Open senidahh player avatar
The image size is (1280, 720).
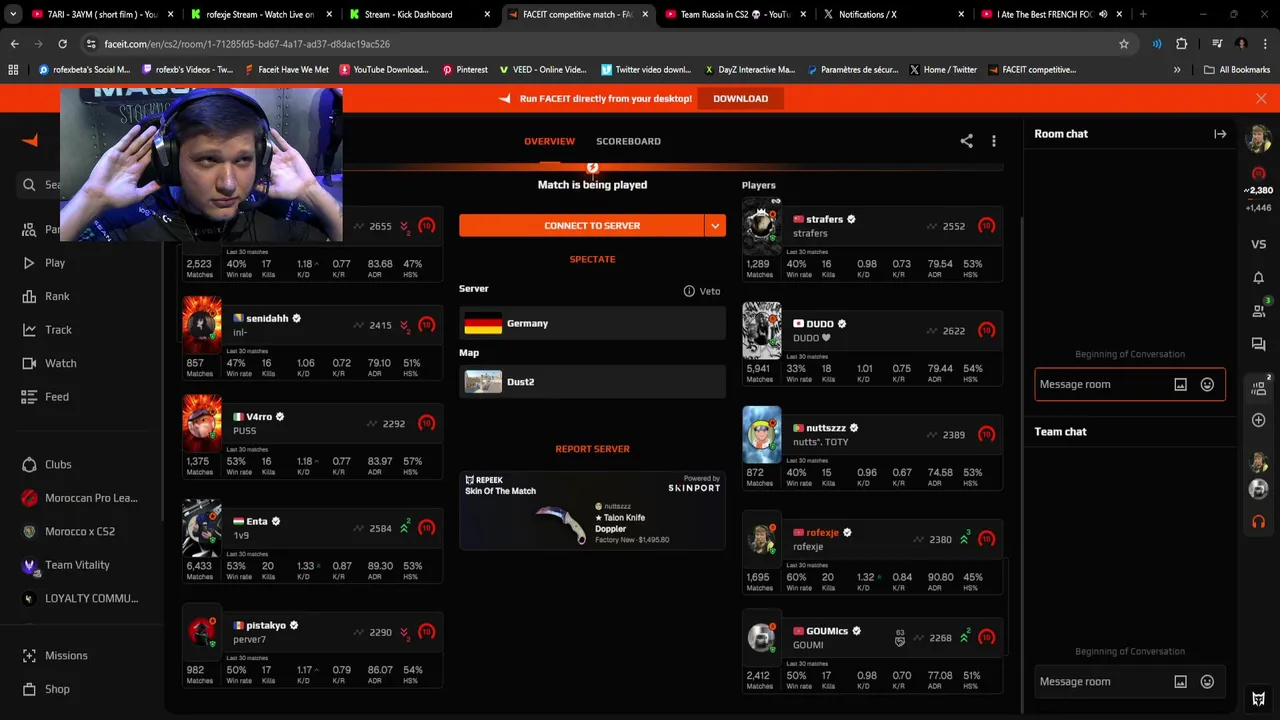[x=201, y=324]
